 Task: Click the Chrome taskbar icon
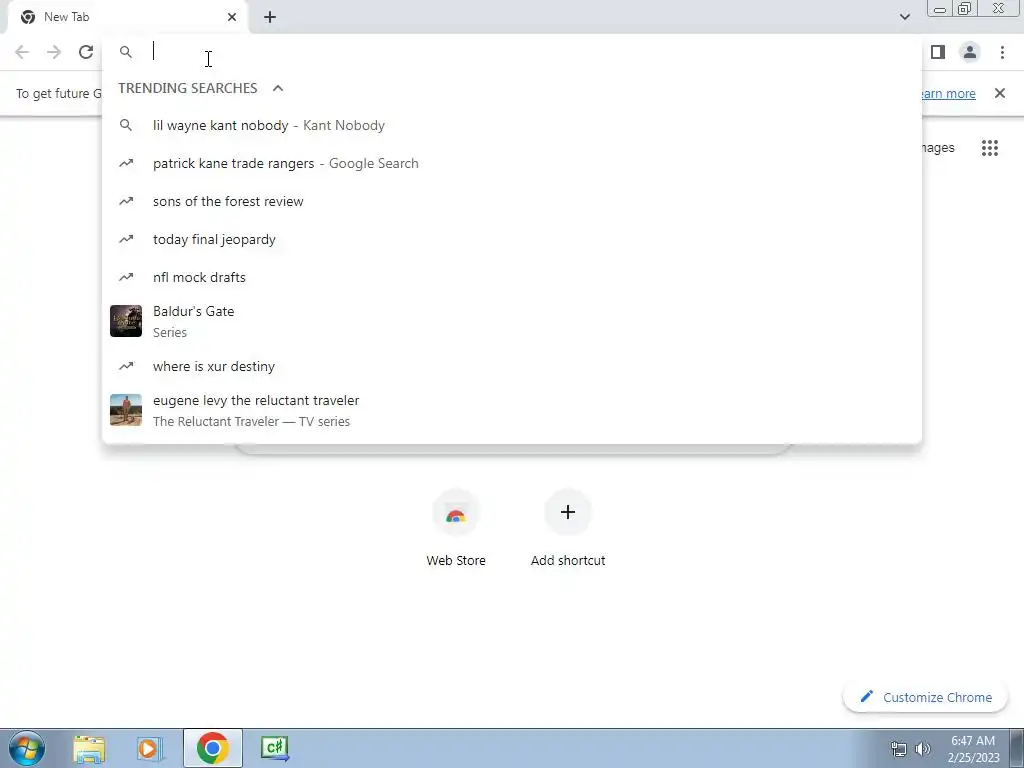213,748
